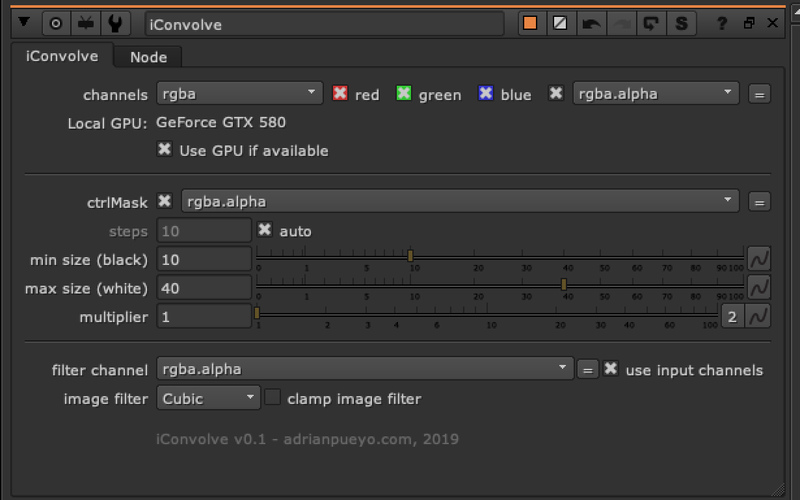
Task: Click the diagonal gl color swatch icon
Action: [x=560, y=23]
